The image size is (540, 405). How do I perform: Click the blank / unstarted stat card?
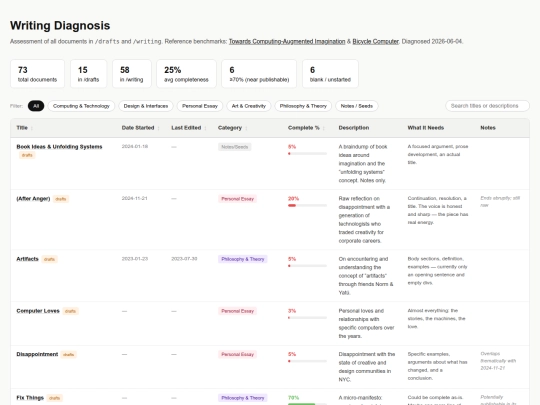[330, 74]
